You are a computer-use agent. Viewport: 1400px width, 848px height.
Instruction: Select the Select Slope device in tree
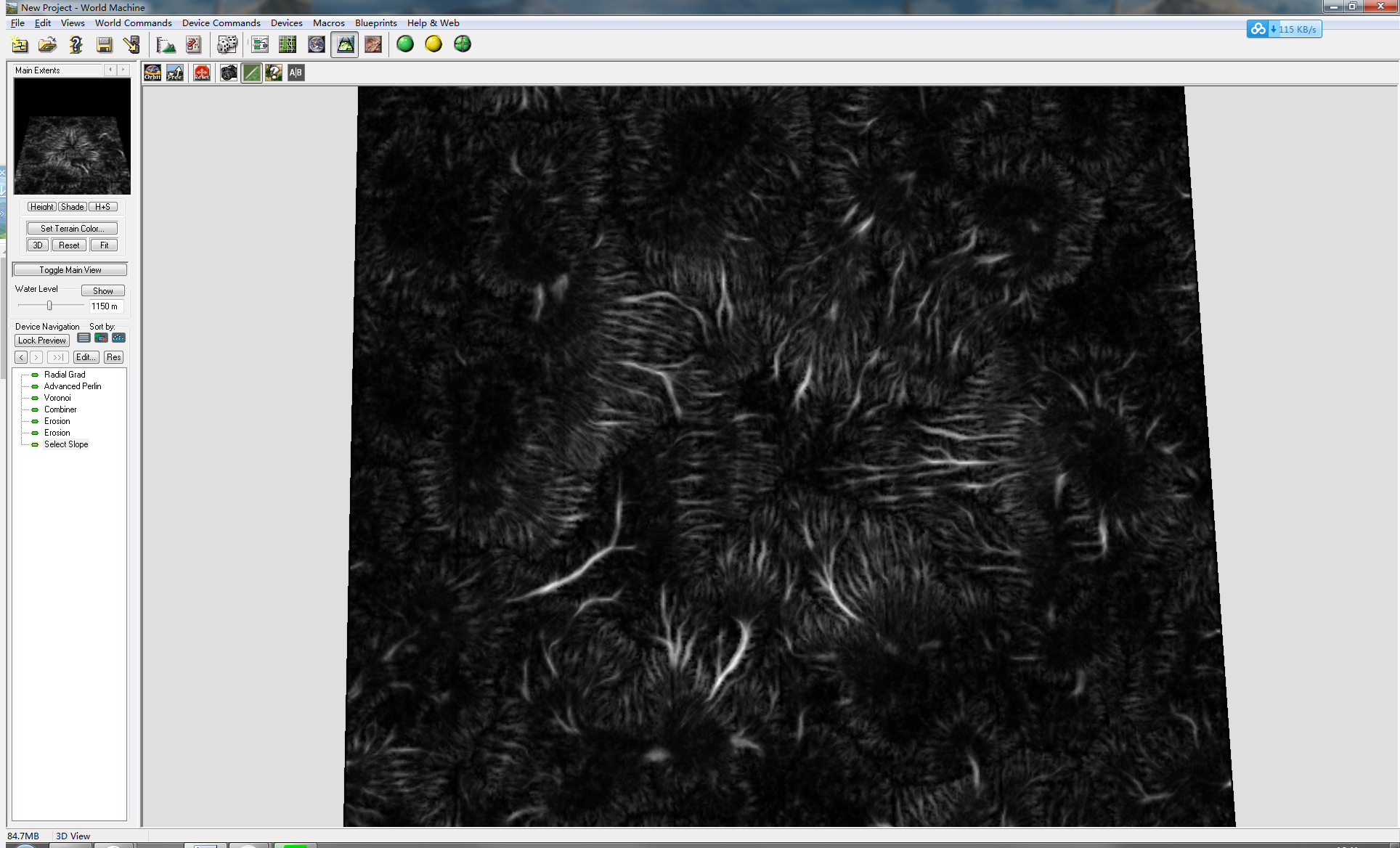pos(66,444)
